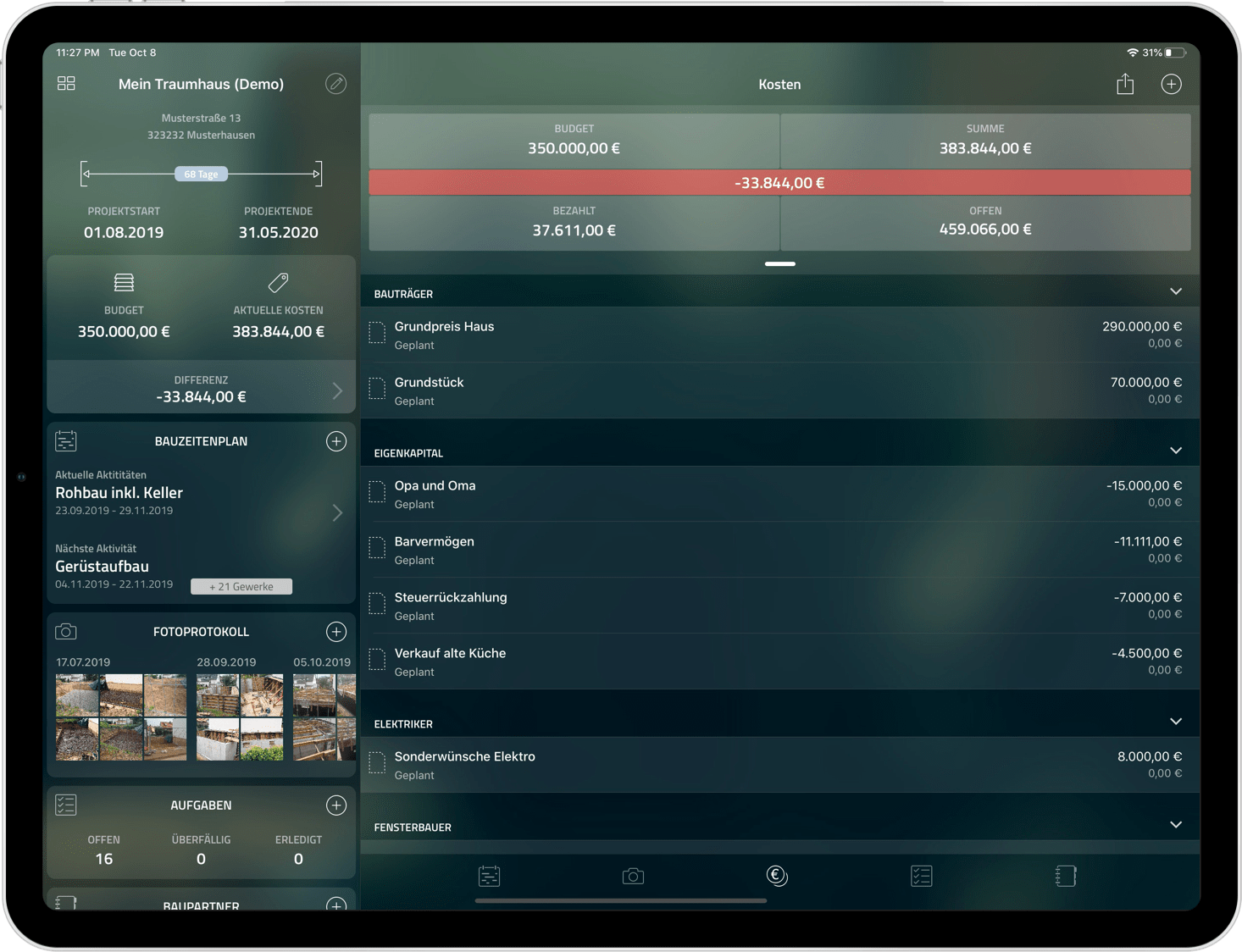Tap the Wi-Fi icon in status bar
Screen dimensions: 1242x952
pos(1132,53)
